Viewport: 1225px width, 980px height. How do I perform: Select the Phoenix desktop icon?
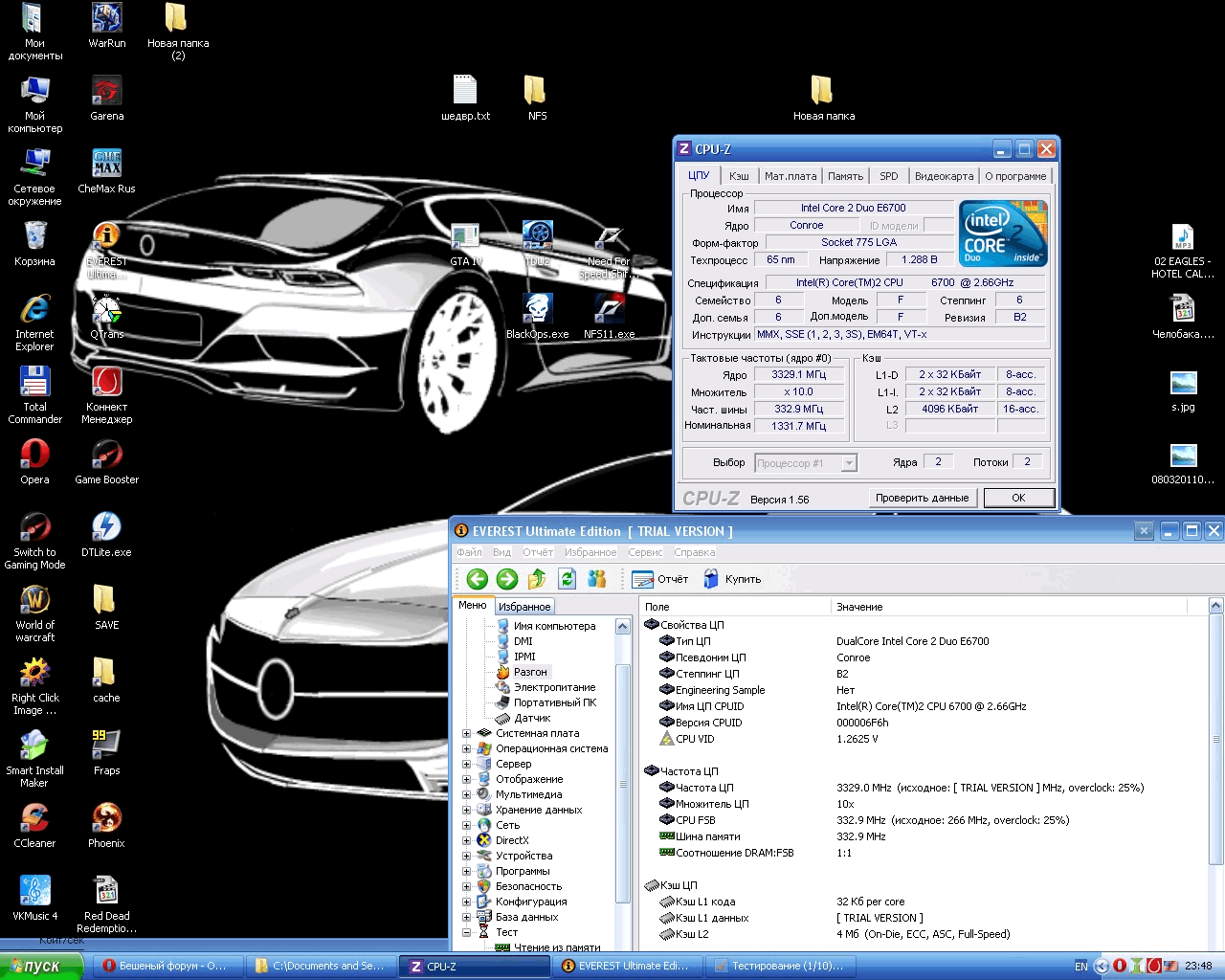coord(107,826)
